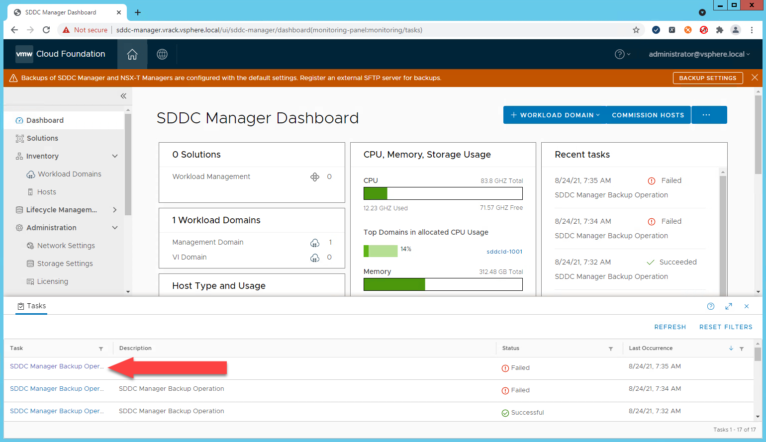Click the BACKUP SETTINGS button
766x442 pixels.
(707, 78)
